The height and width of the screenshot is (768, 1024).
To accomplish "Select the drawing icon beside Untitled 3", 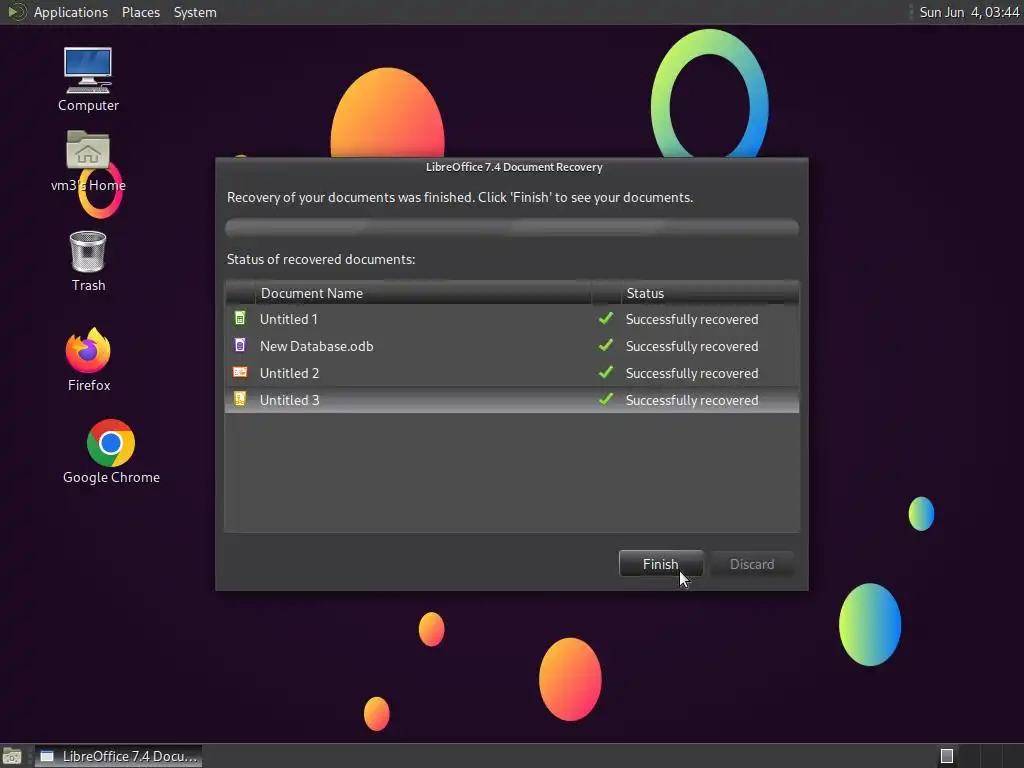I will coord(240,398).
